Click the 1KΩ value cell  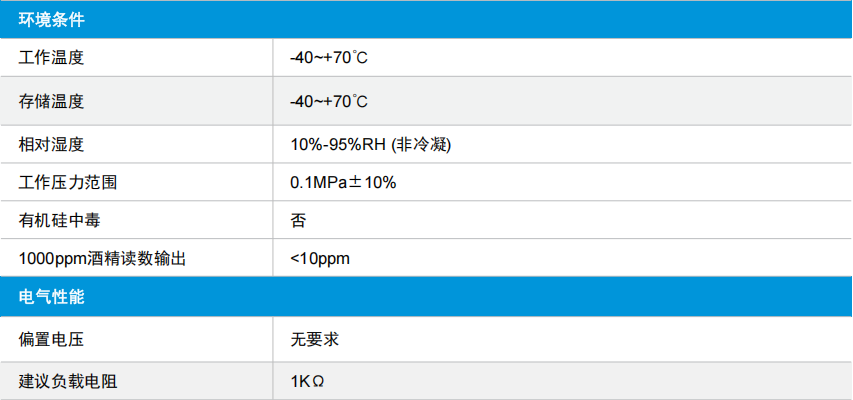563,381
